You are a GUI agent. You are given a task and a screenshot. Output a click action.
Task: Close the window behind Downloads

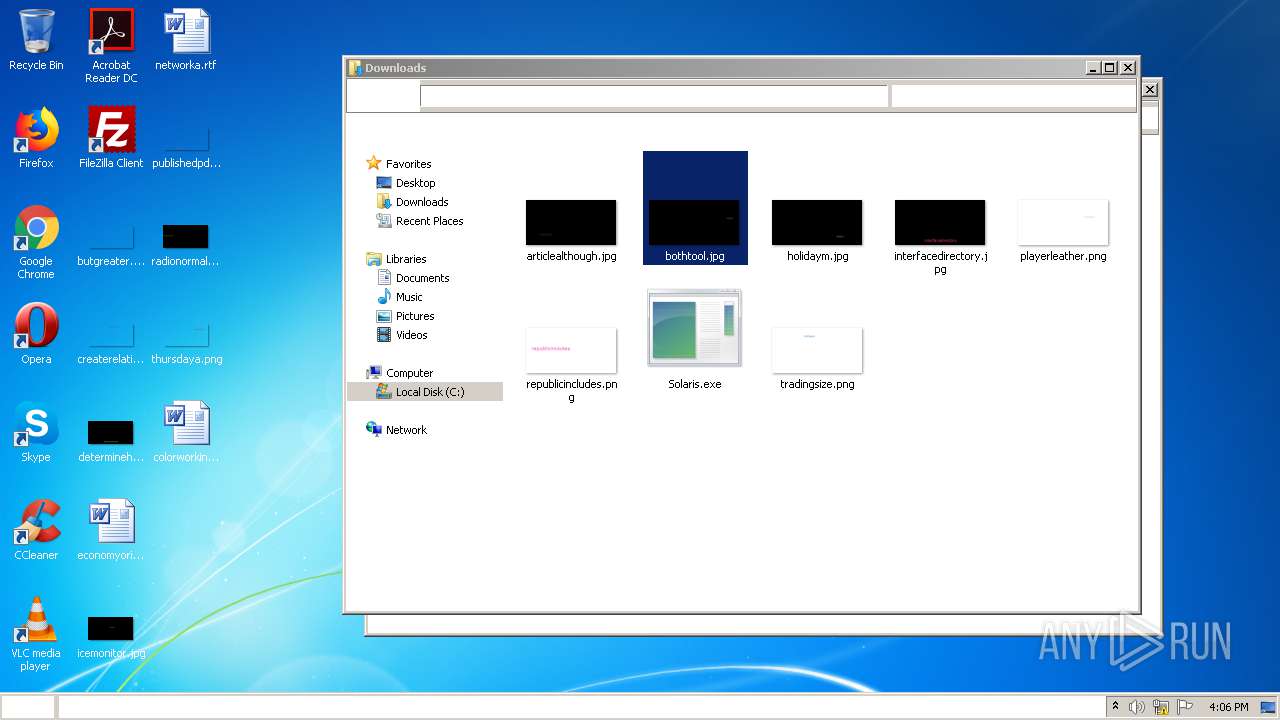(x=1150, y=90)
